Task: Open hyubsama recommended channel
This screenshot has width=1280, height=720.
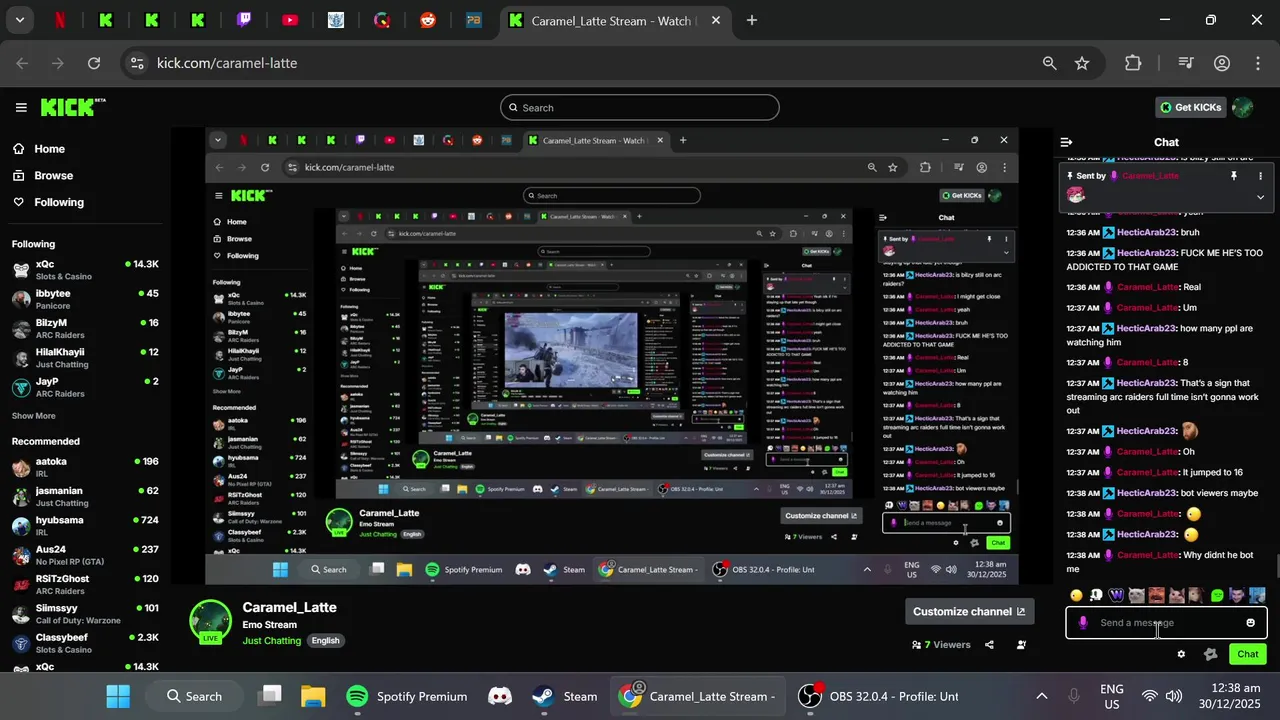Action: (85, 526)
